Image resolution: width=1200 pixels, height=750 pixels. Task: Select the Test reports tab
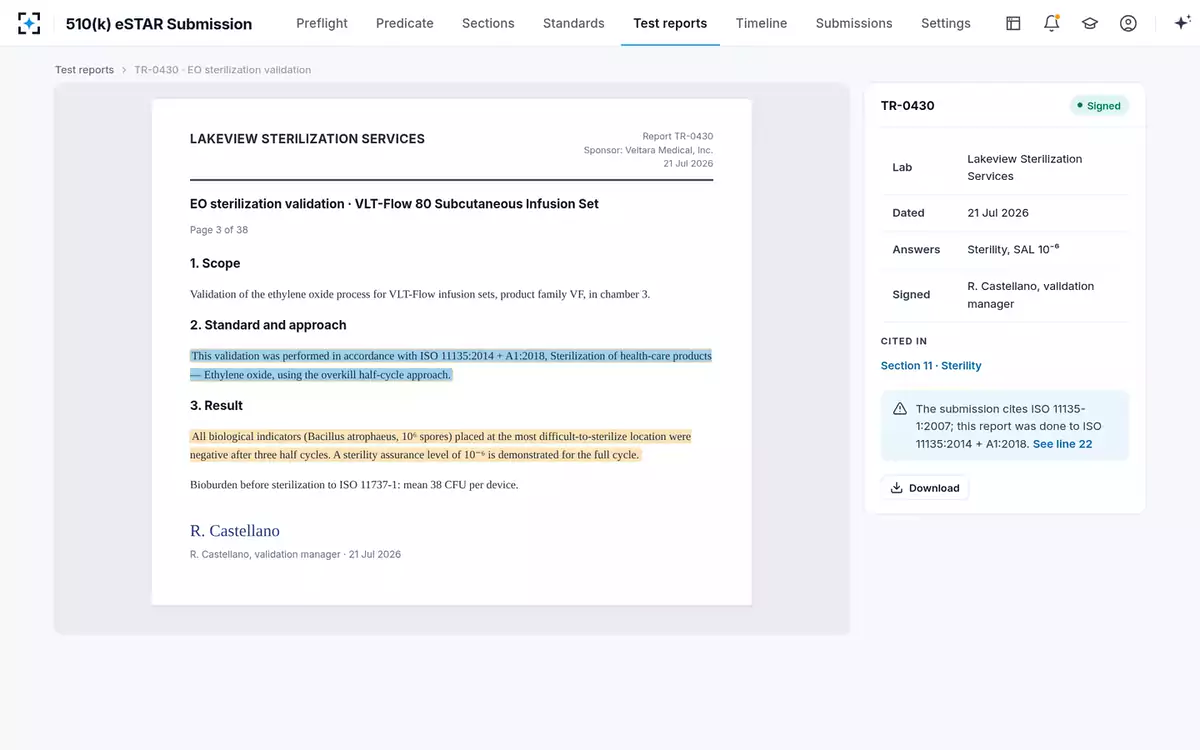(670, 23)
